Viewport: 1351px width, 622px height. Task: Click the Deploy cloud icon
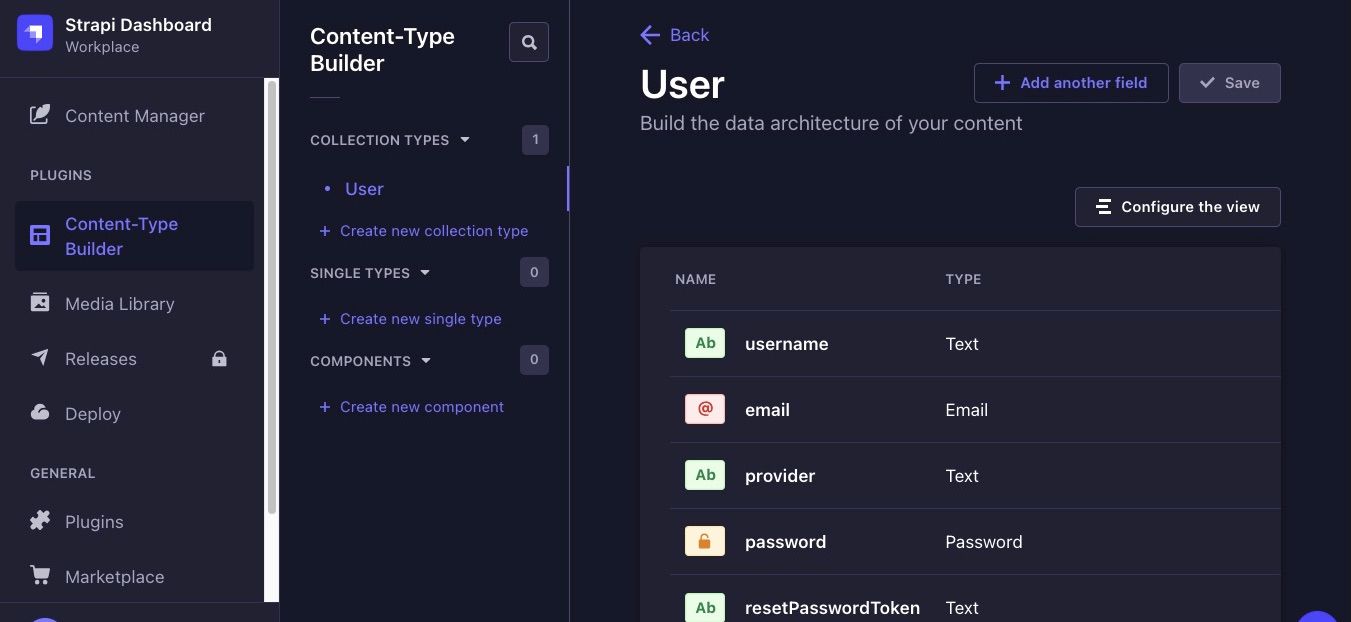[40, 412]
